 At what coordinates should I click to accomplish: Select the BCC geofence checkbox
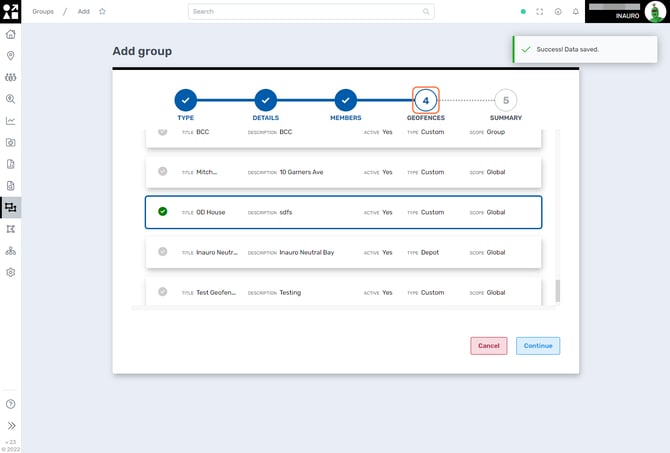(x=162, y=132)
